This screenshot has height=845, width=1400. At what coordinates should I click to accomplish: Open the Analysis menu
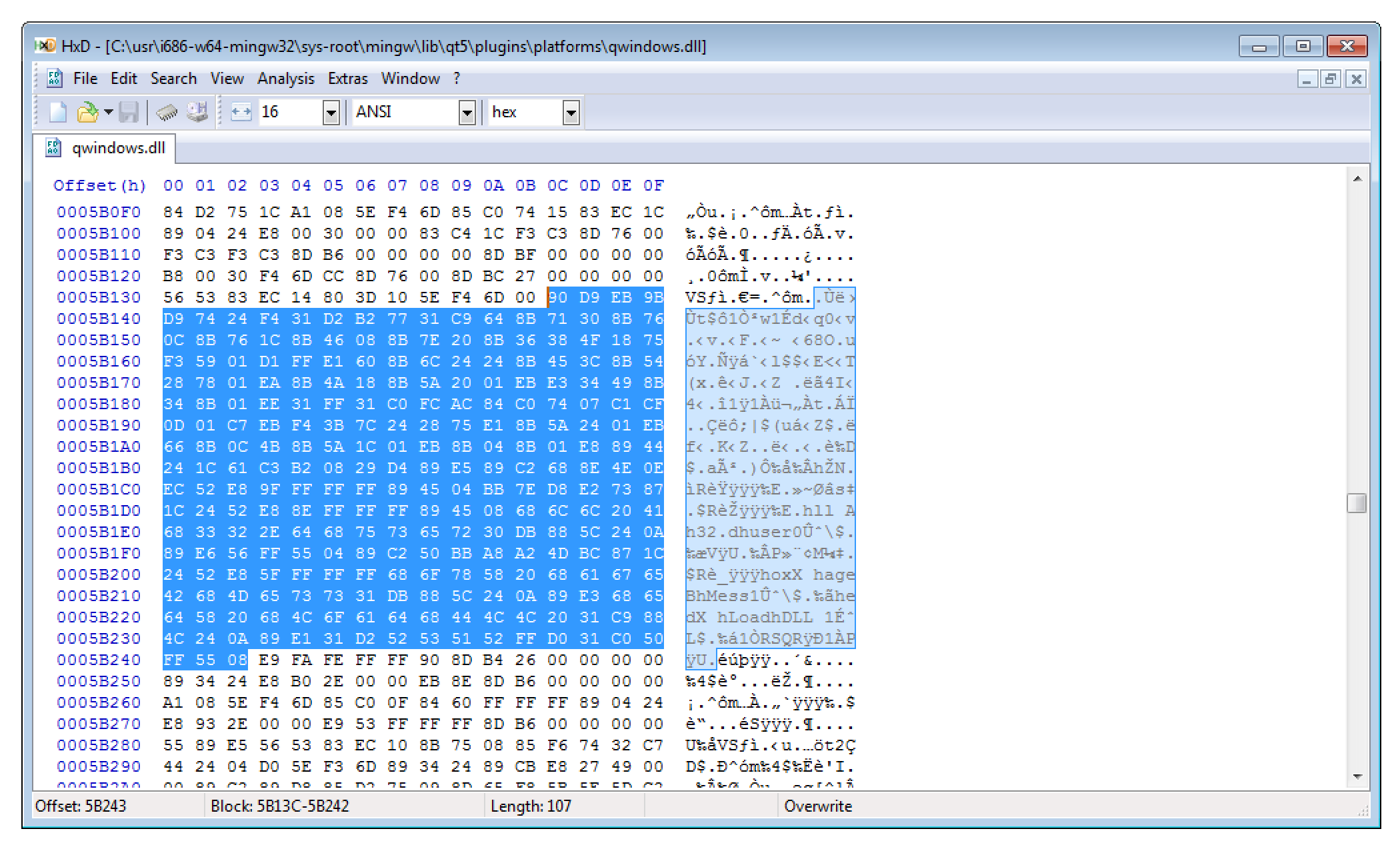(x=286, y=79)
